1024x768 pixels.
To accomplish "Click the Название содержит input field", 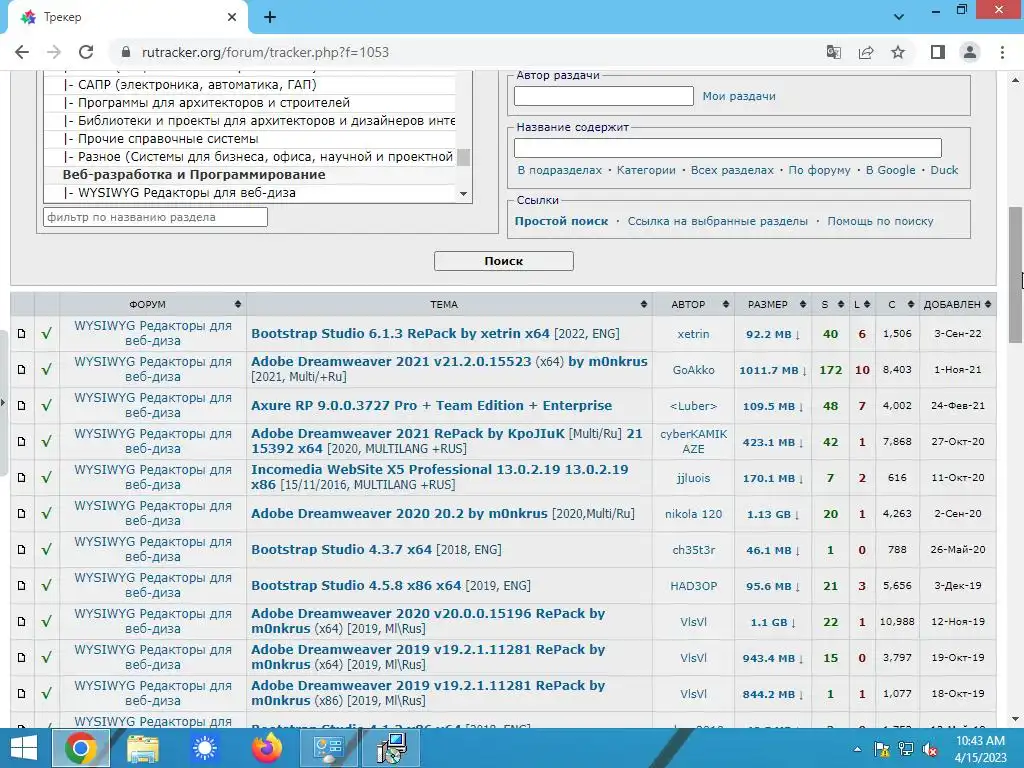I will tap(728, 148).
